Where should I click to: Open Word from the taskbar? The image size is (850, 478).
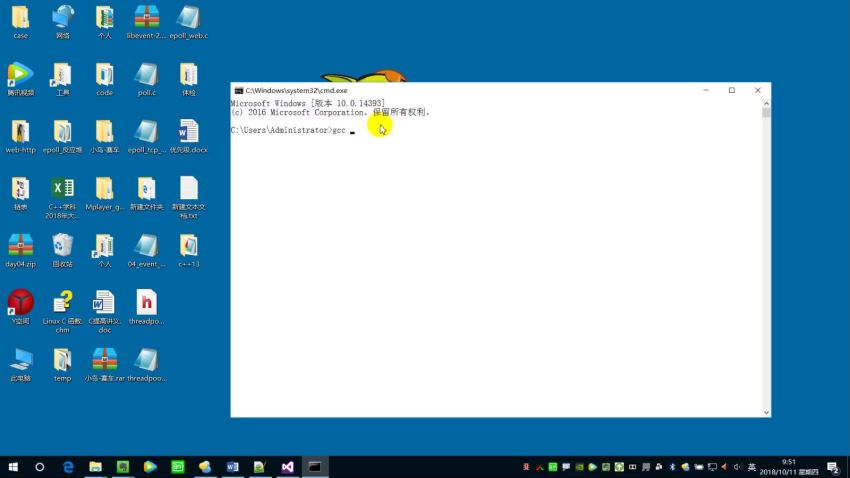(x=233, y=467)
